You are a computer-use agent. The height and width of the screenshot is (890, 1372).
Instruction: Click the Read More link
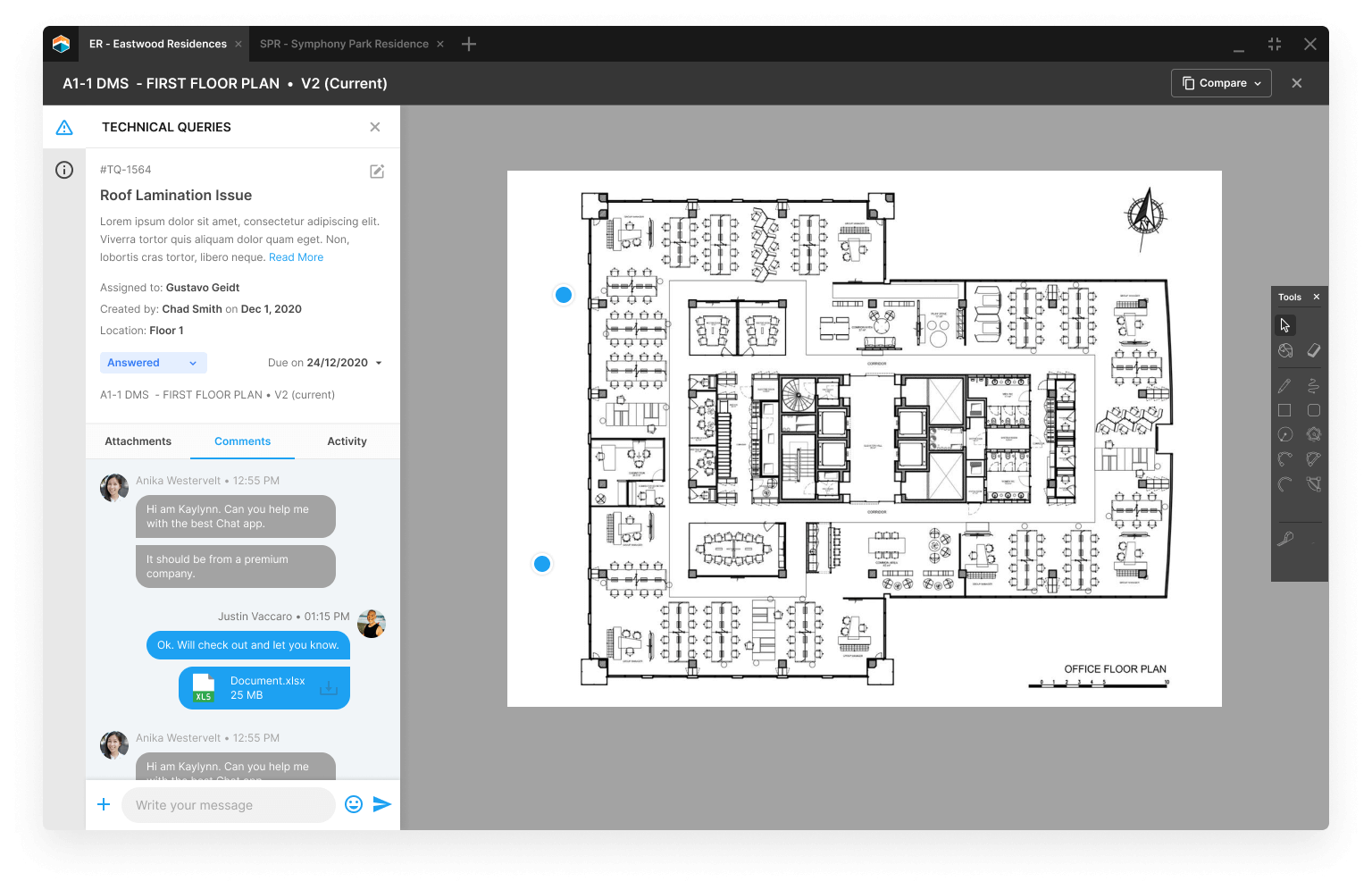coord(296,257)
